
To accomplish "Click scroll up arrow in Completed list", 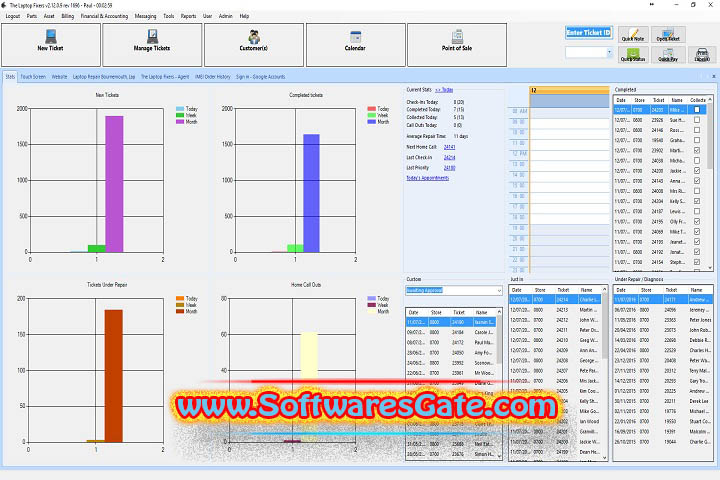I will point(710,99).
